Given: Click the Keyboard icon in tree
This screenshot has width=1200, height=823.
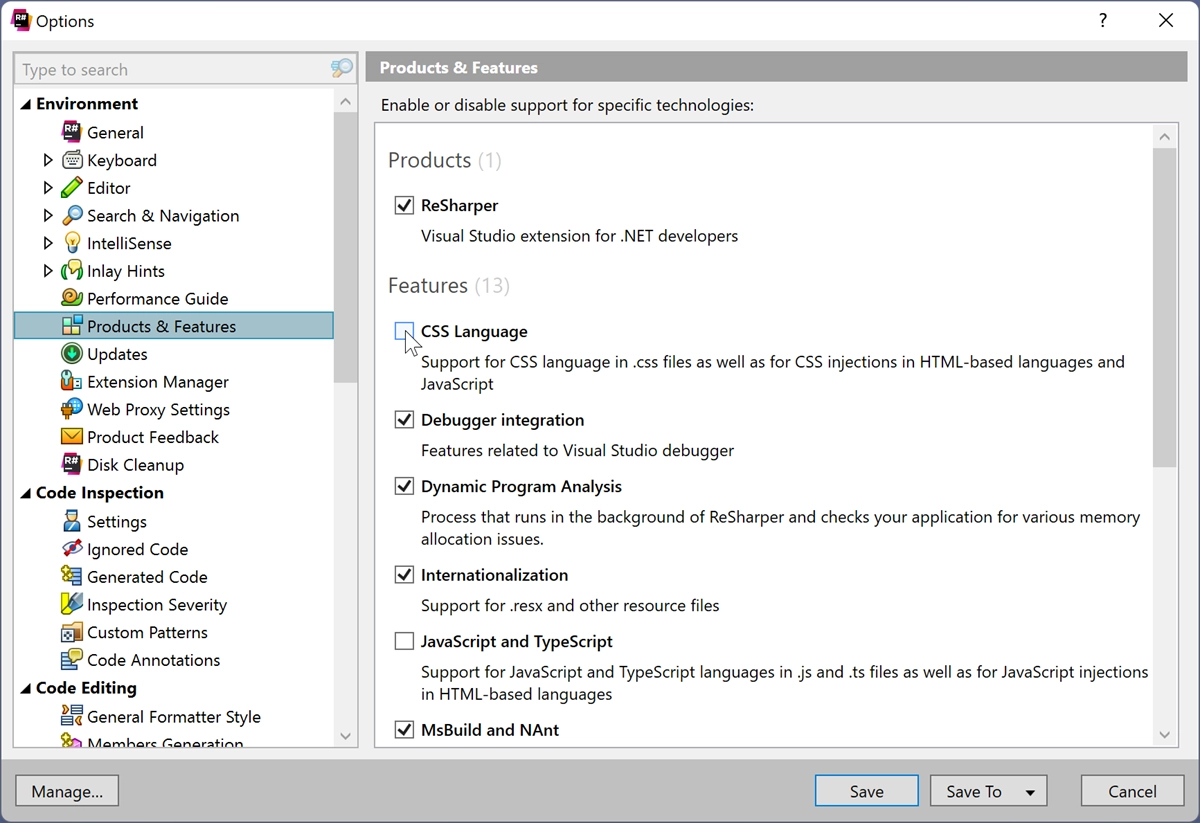Looking at the screenshot, I should point(72,160).
